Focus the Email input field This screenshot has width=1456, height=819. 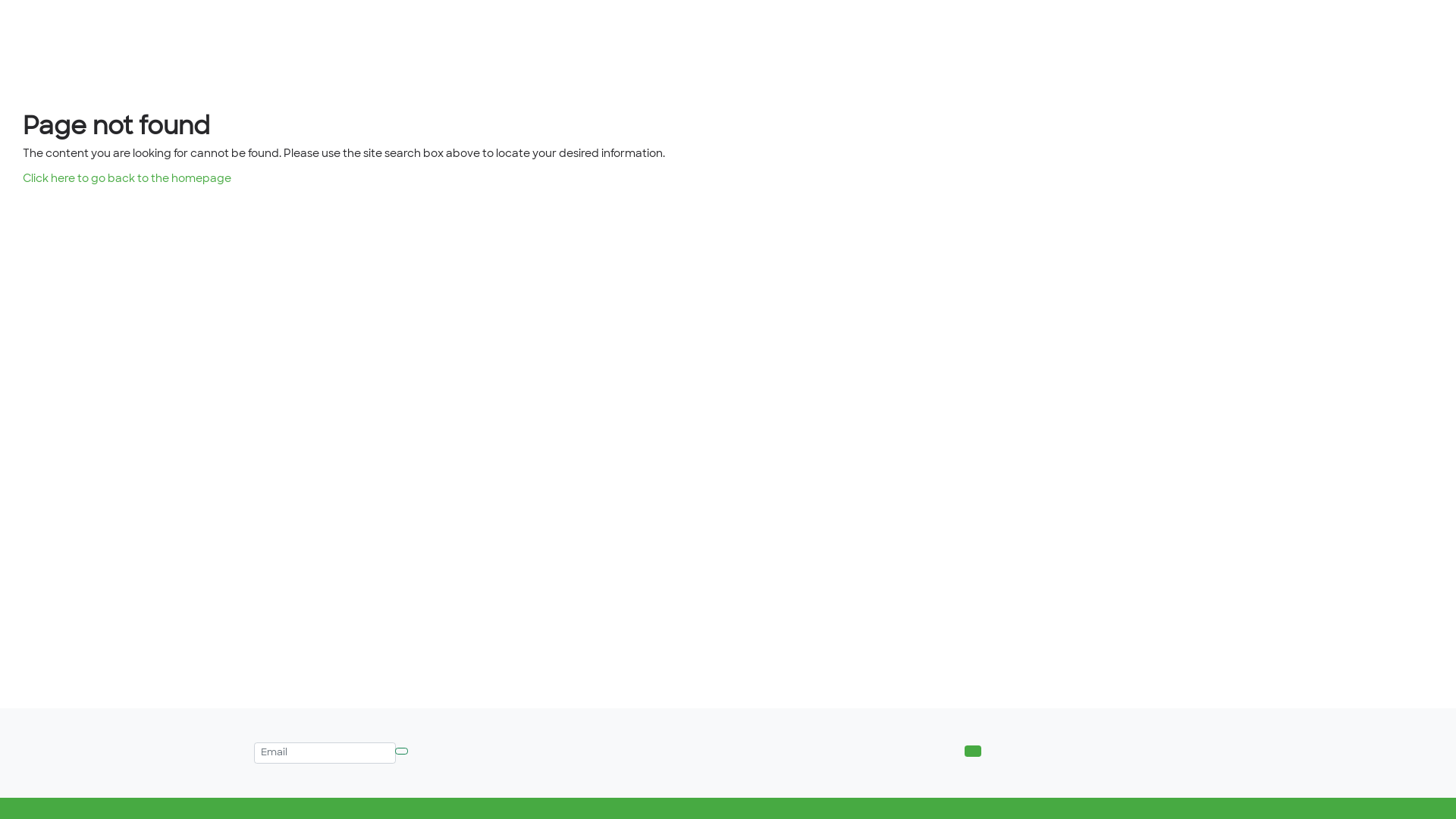[325, 753]
